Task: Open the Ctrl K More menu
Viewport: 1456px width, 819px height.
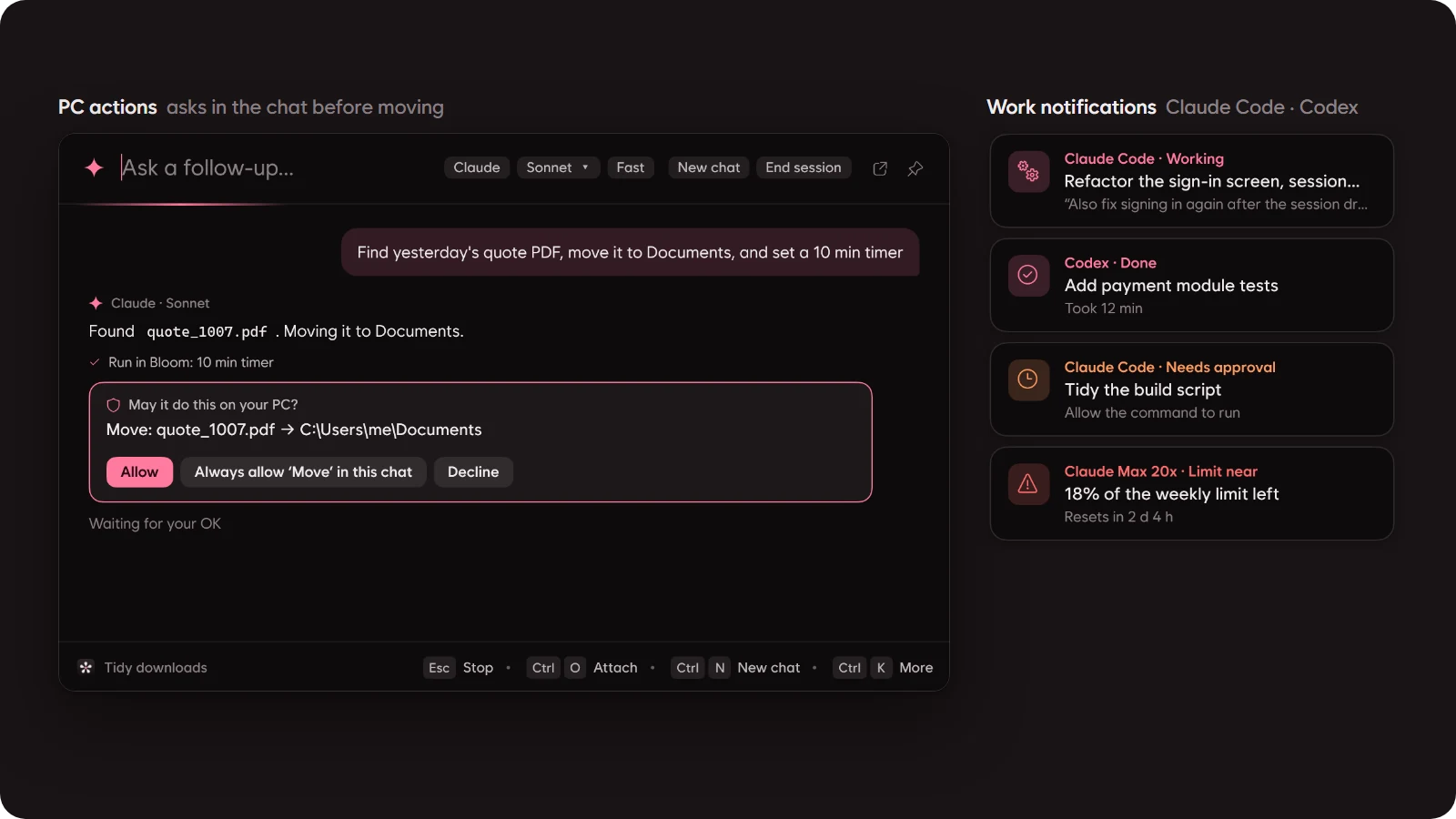Action: (884, 668)
